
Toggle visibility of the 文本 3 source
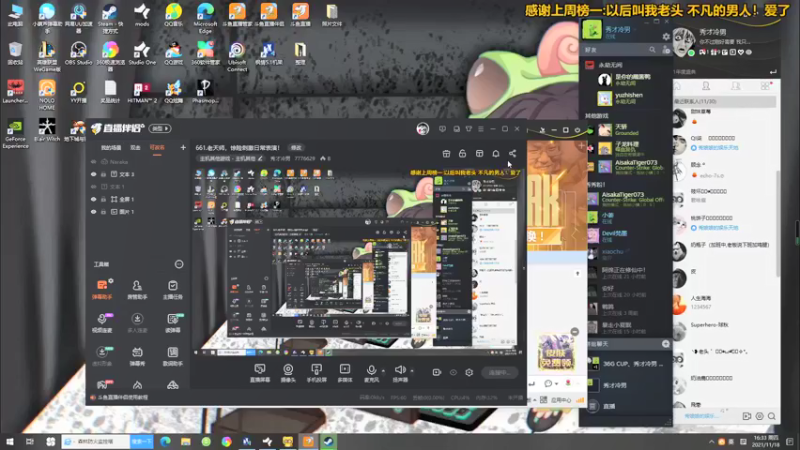[93, 174]
